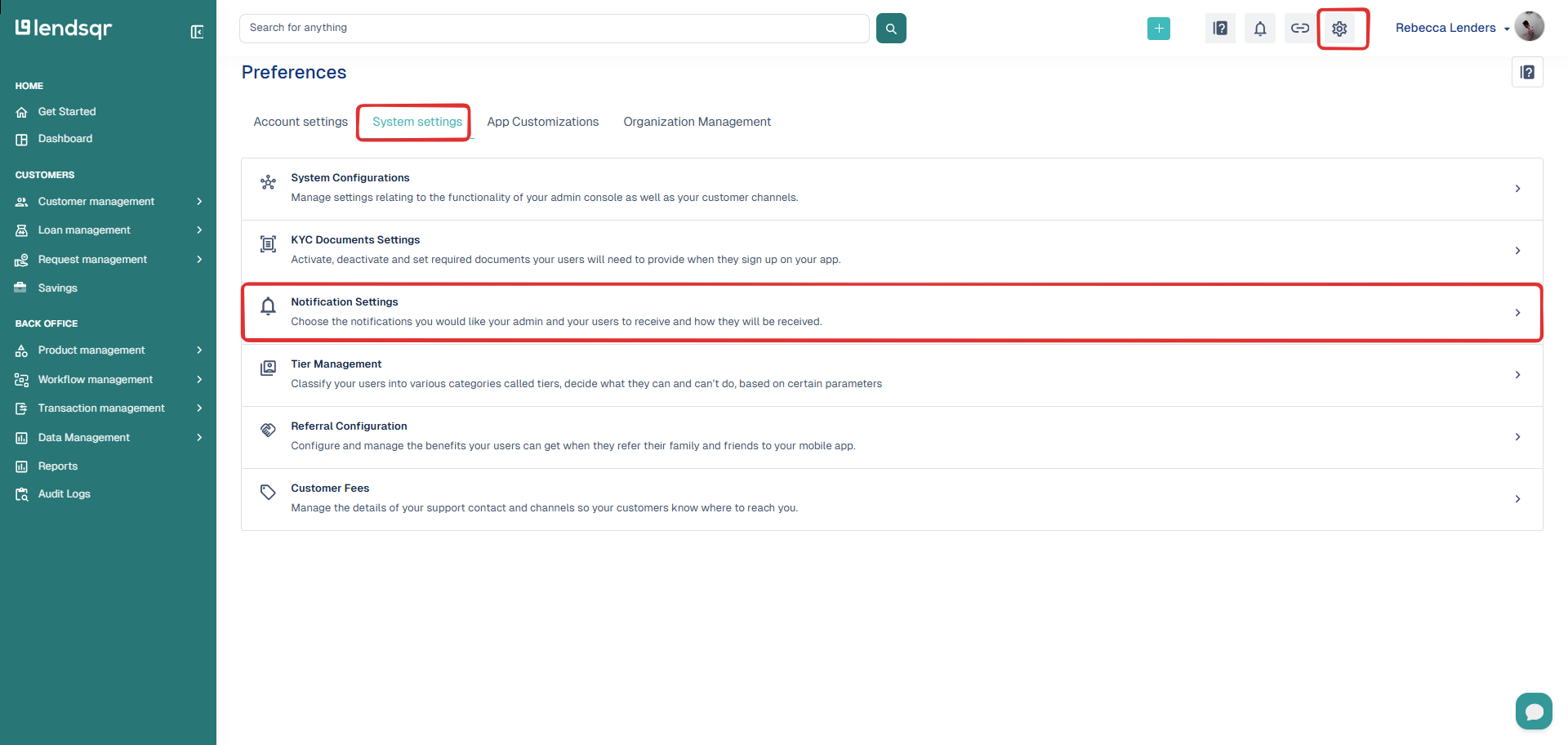Click the Customer Fees tag icon
The height and width of the screenshot is (745, 1568).
[x=268, y=492]
